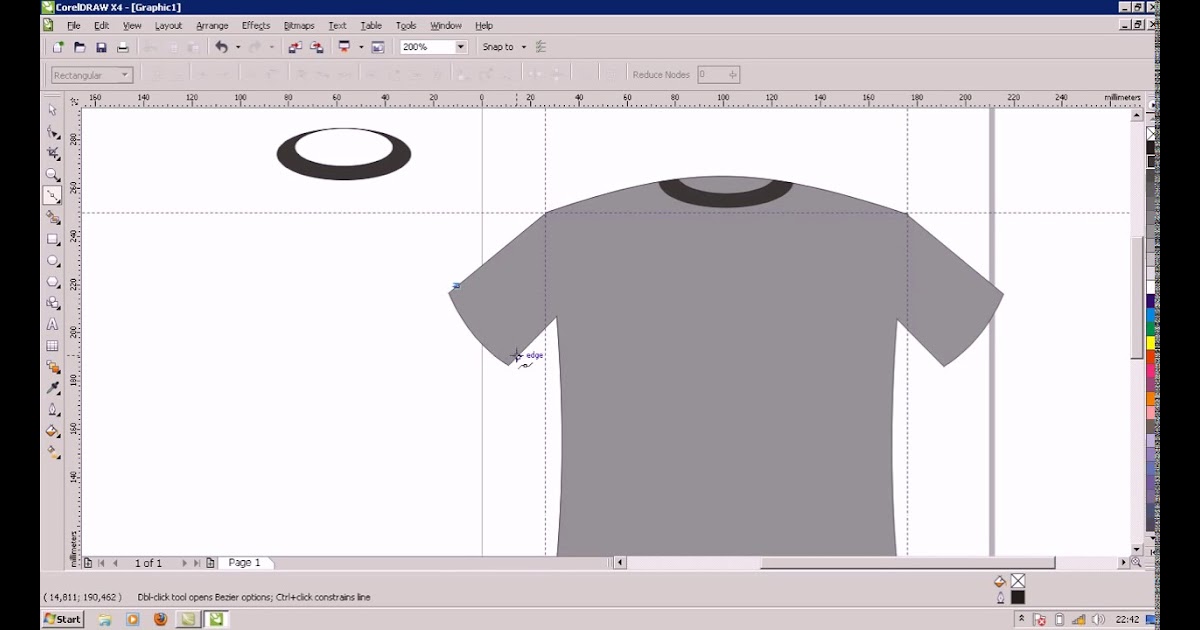Select the Interactive Fill tool
The height and width of the screenshot is (630, 1200).
pyautogui.click(x=53, y=452)
